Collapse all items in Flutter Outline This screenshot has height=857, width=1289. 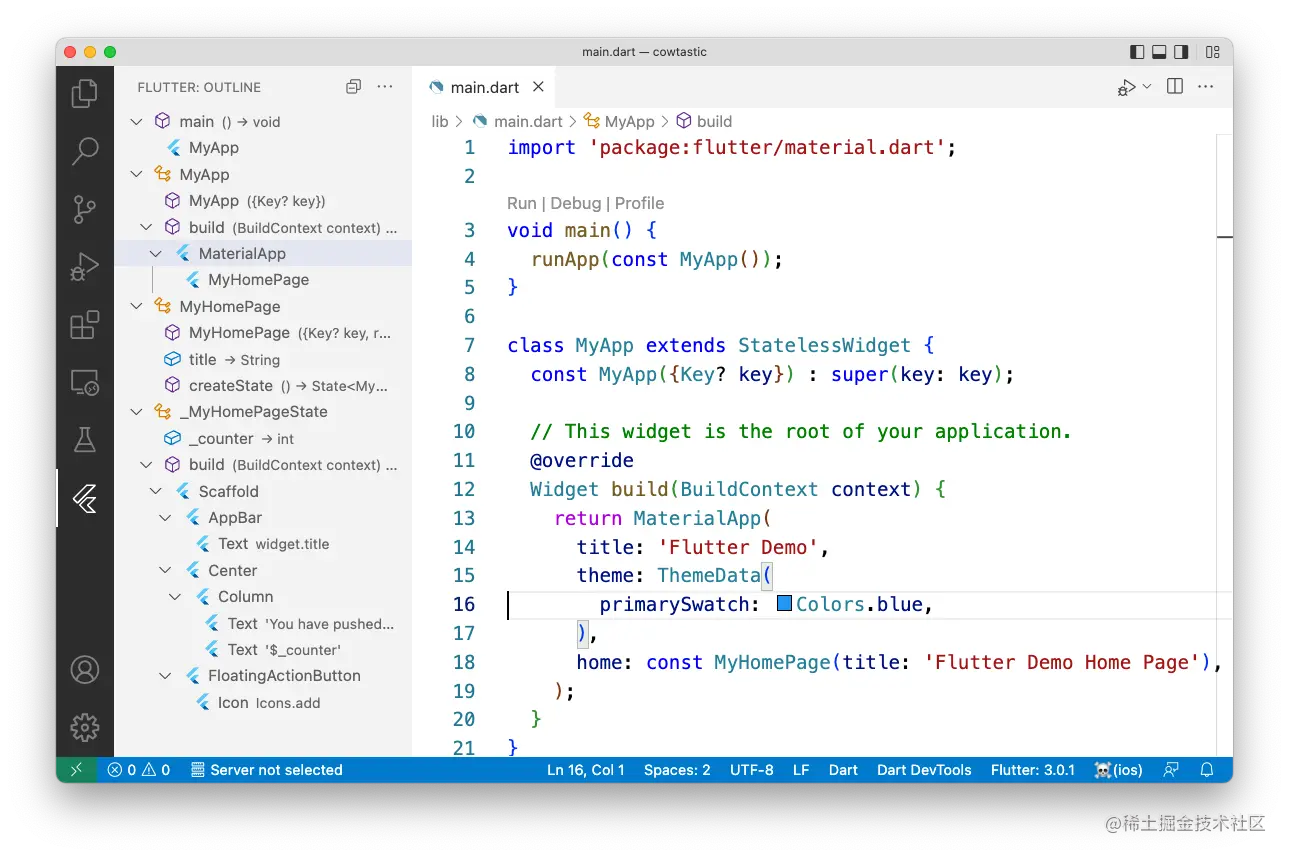[x=353, y=87]
